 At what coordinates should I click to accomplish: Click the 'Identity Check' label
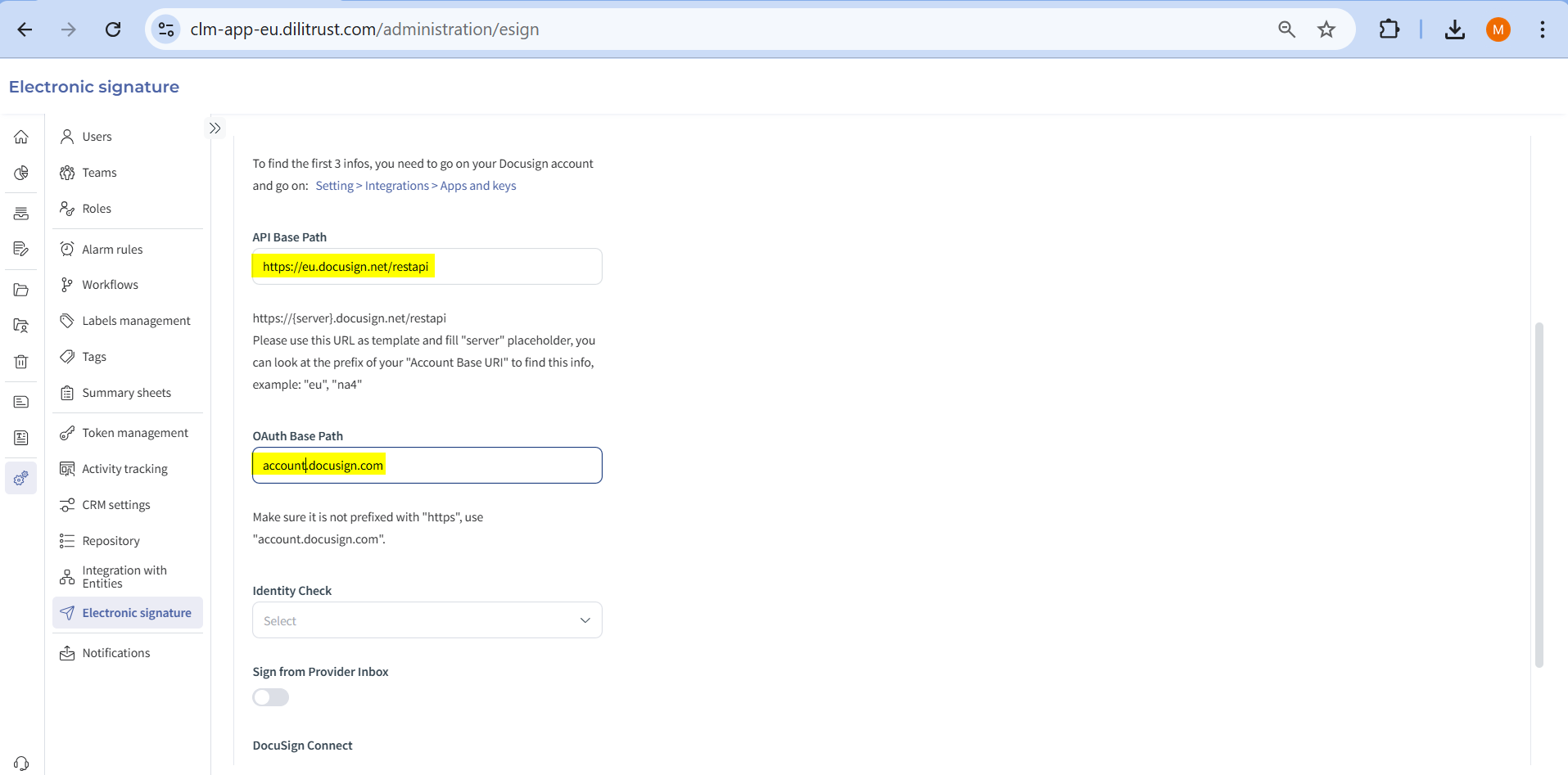(291, 591)
